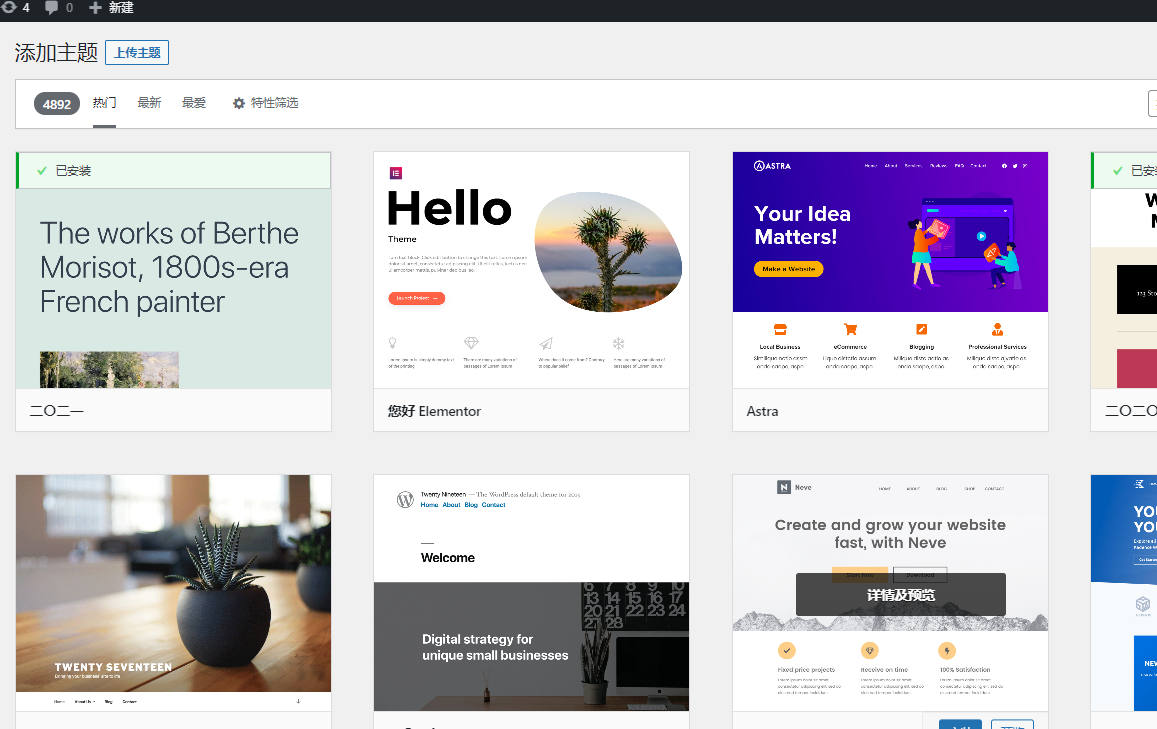Image resolution: width=1157 pixels, height=729 pixels.
Task: Open the updates icon showing 4
Action: coord(15,7)
